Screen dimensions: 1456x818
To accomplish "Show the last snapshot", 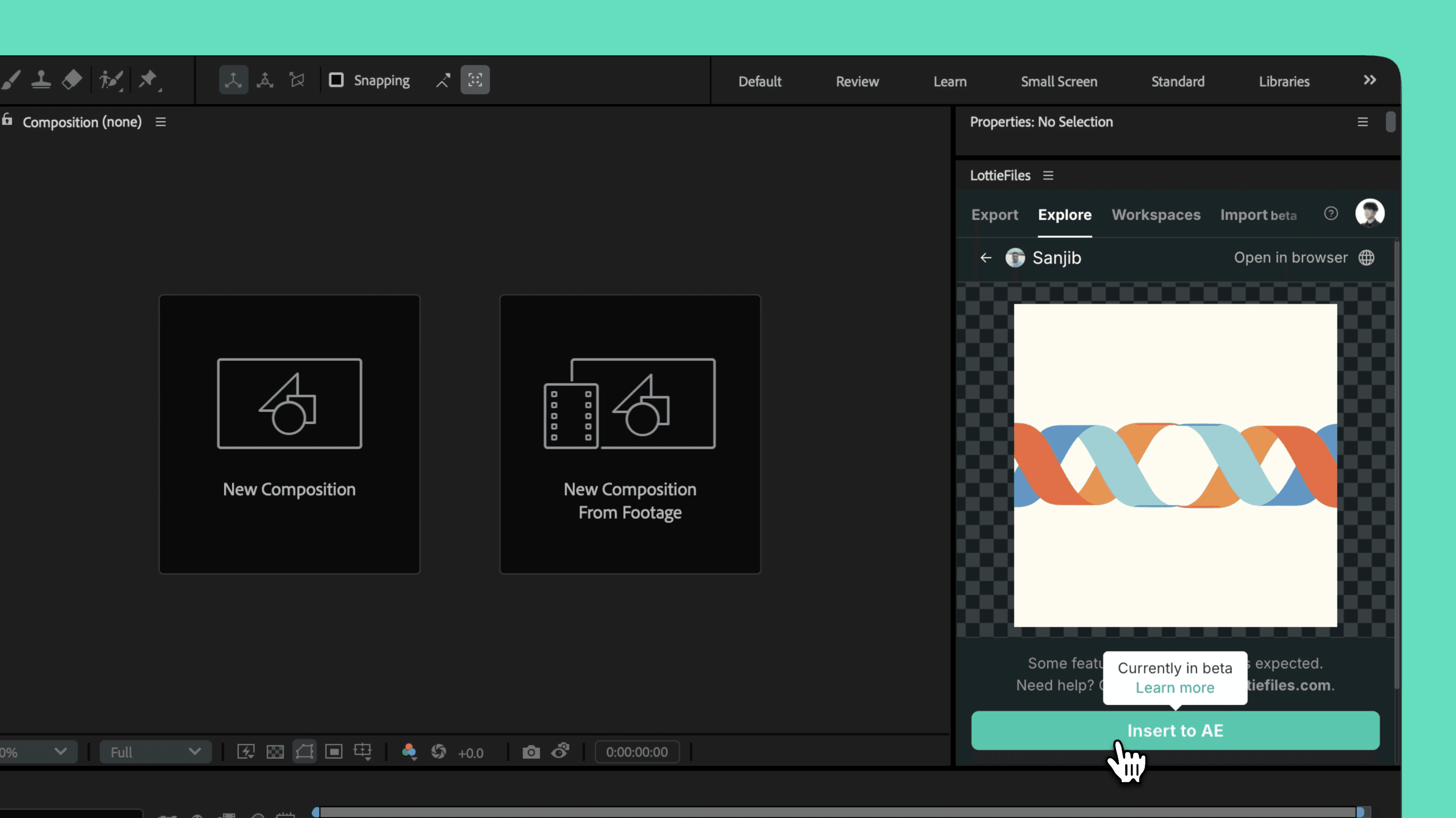I will (x=560, y=751).
